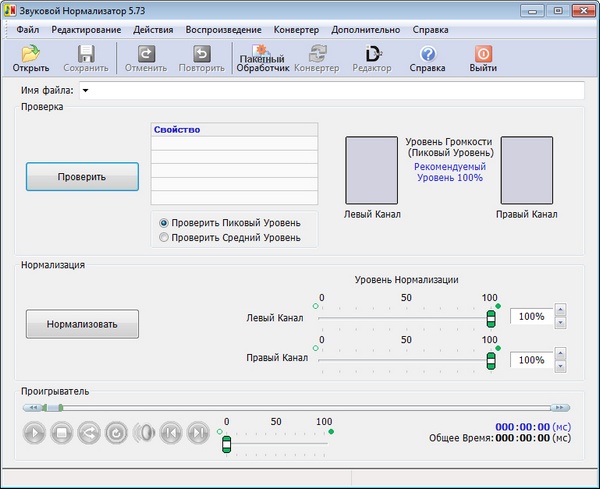Click the red Выйти exit icon
The height and width of the screenshot is (489, 600).
tap(483, 53)
